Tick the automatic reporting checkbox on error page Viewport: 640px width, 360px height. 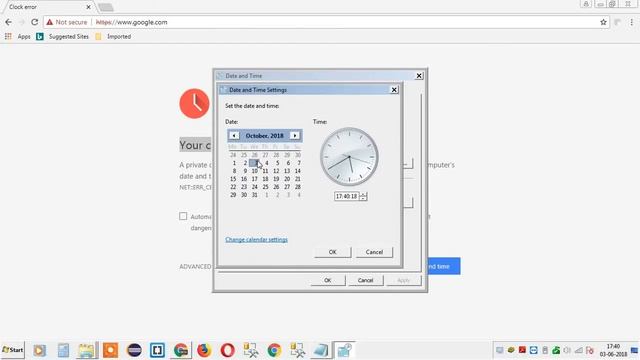click(183, 216)
